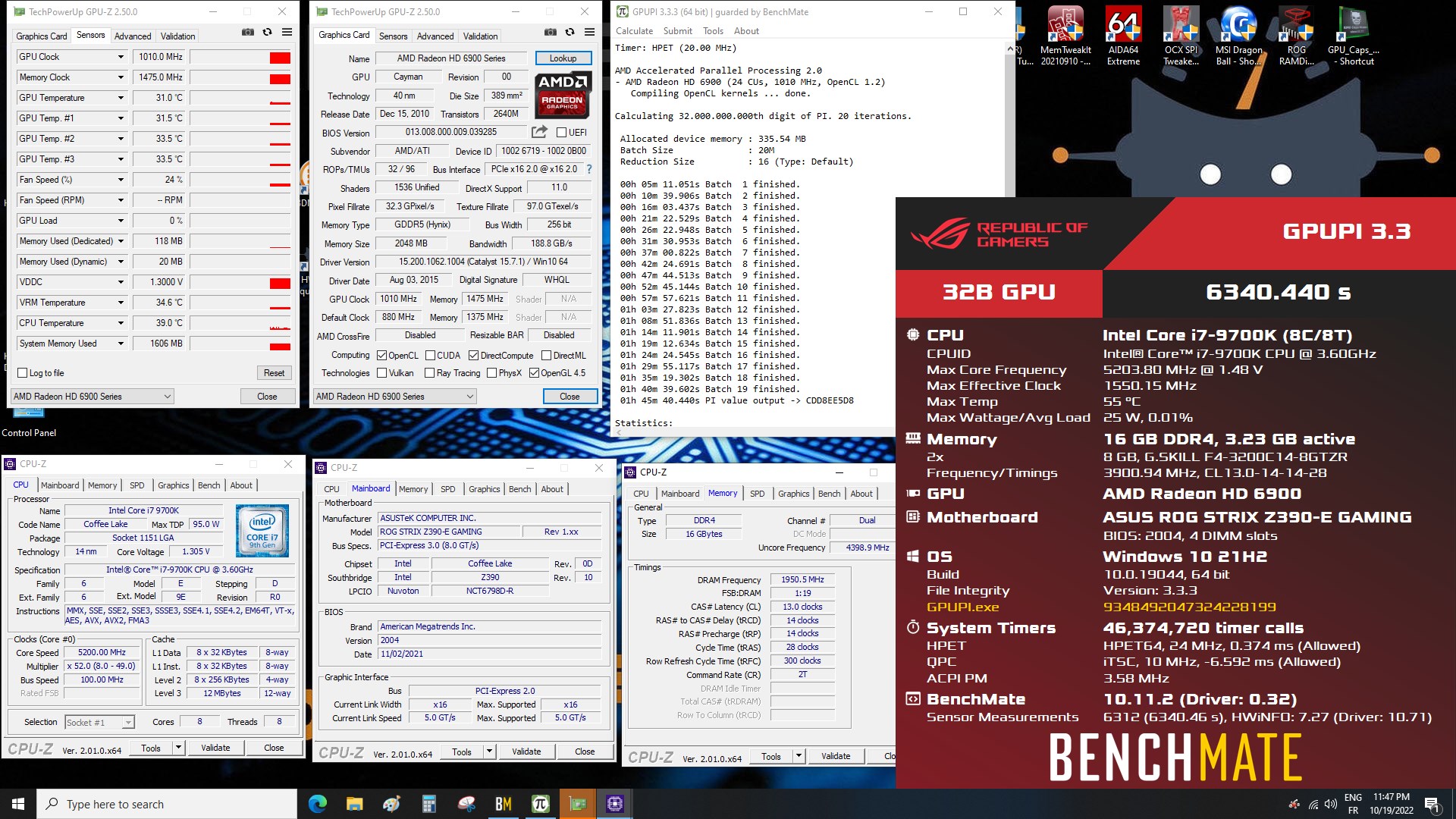The width and height of the screenshot is (1456, 819).
Task: Toggle DirectML checkbox
Action: pyautogui.click(x=546, y=356)
